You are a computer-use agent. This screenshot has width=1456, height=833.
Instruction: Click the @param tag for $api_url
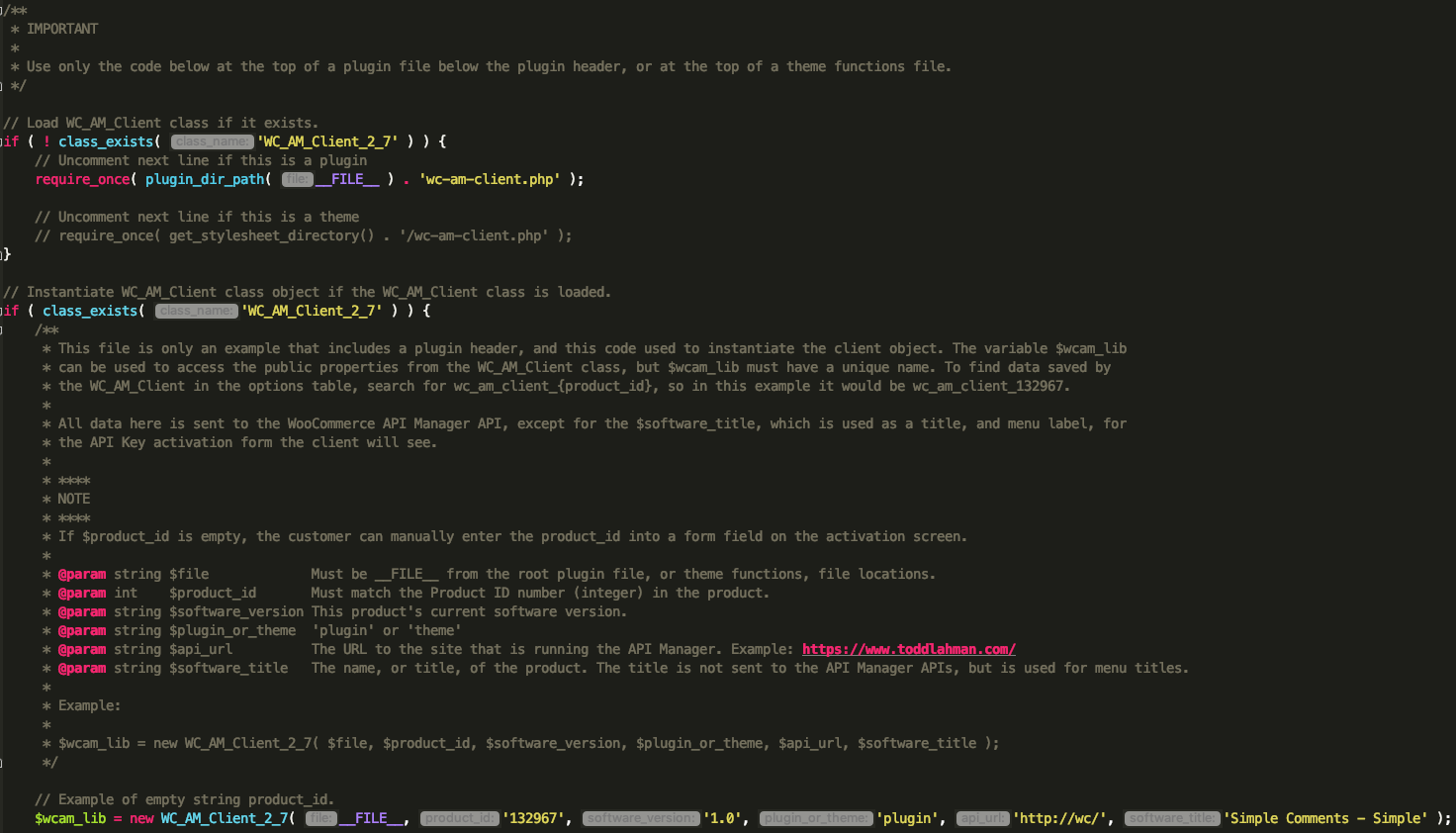click(x=82, y=649)
